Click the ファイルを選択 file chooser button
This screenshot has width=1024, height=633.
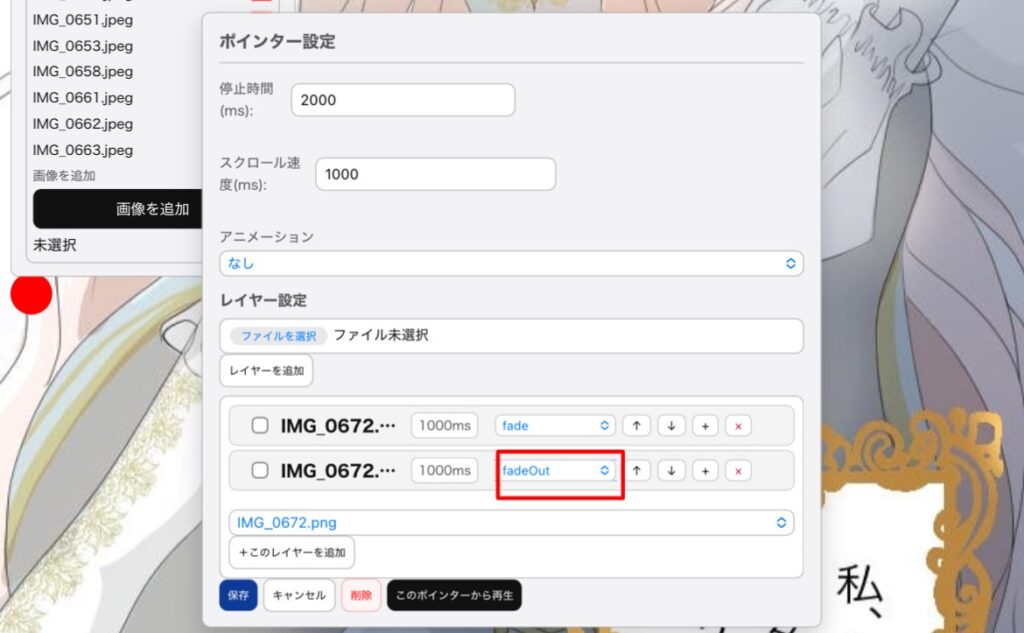pyautogui.click(x=279, y=336)
